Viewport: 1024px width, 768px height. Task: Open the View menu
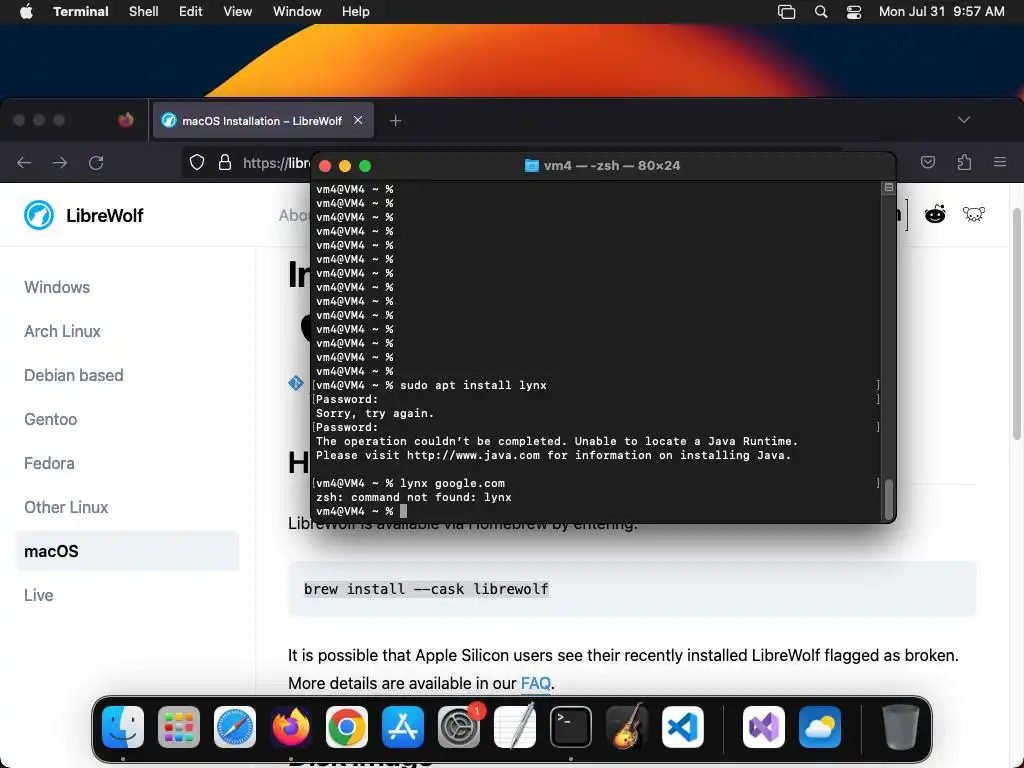[238, 12]
